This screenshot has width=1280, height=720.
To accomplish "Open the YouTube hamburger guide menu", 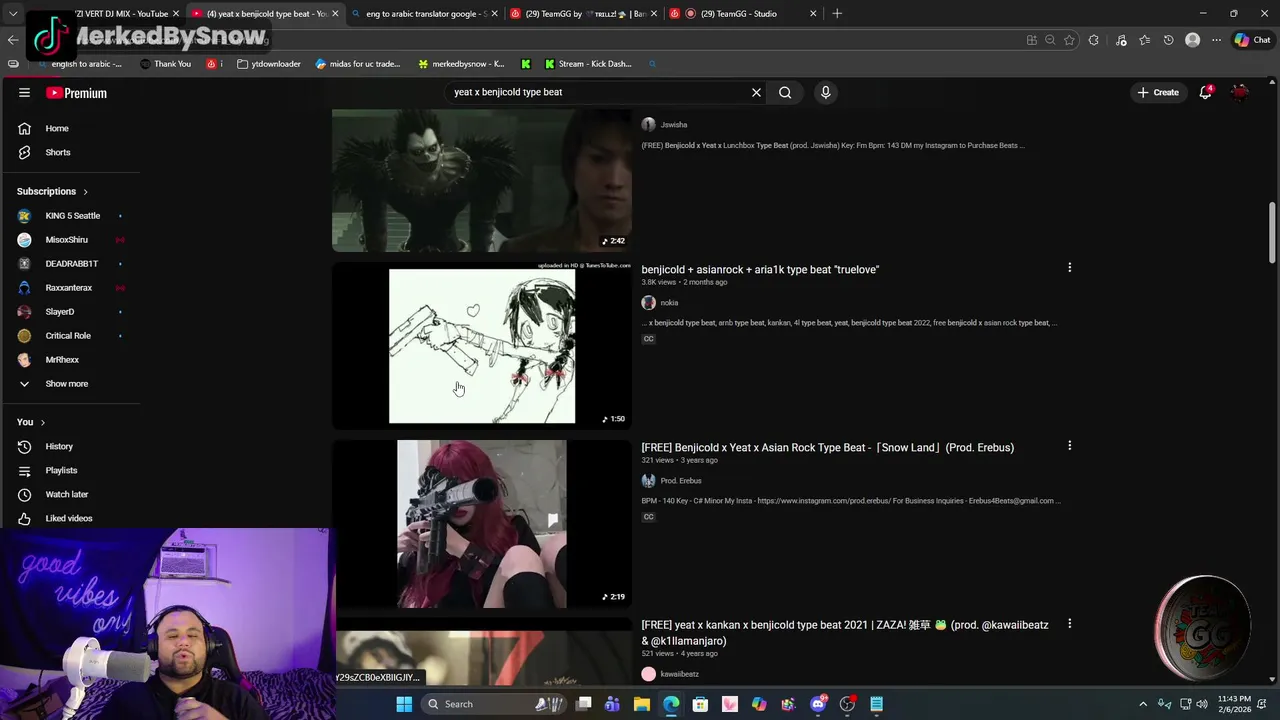I will (x=24, y=93).
